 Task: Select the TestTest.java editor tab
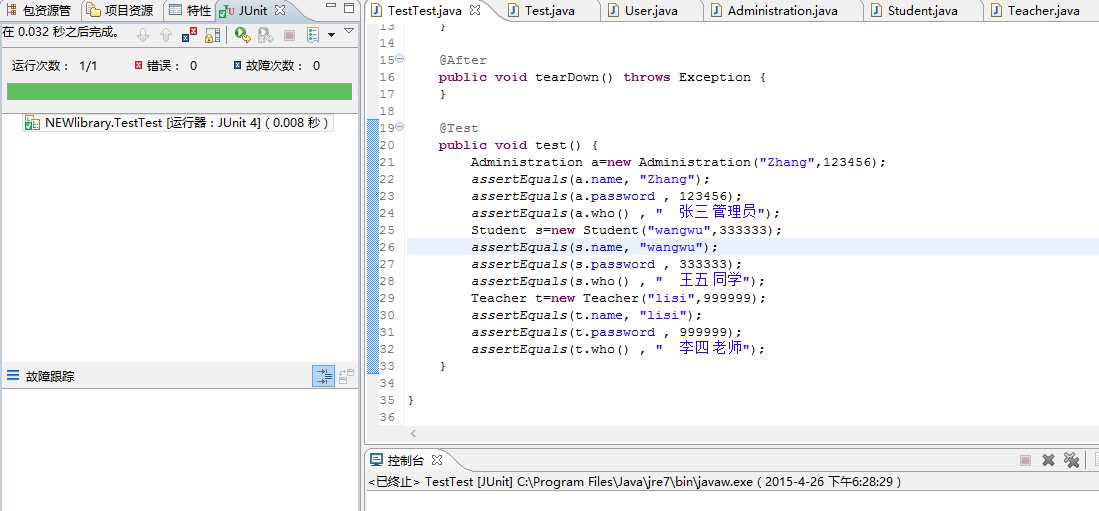424,11
